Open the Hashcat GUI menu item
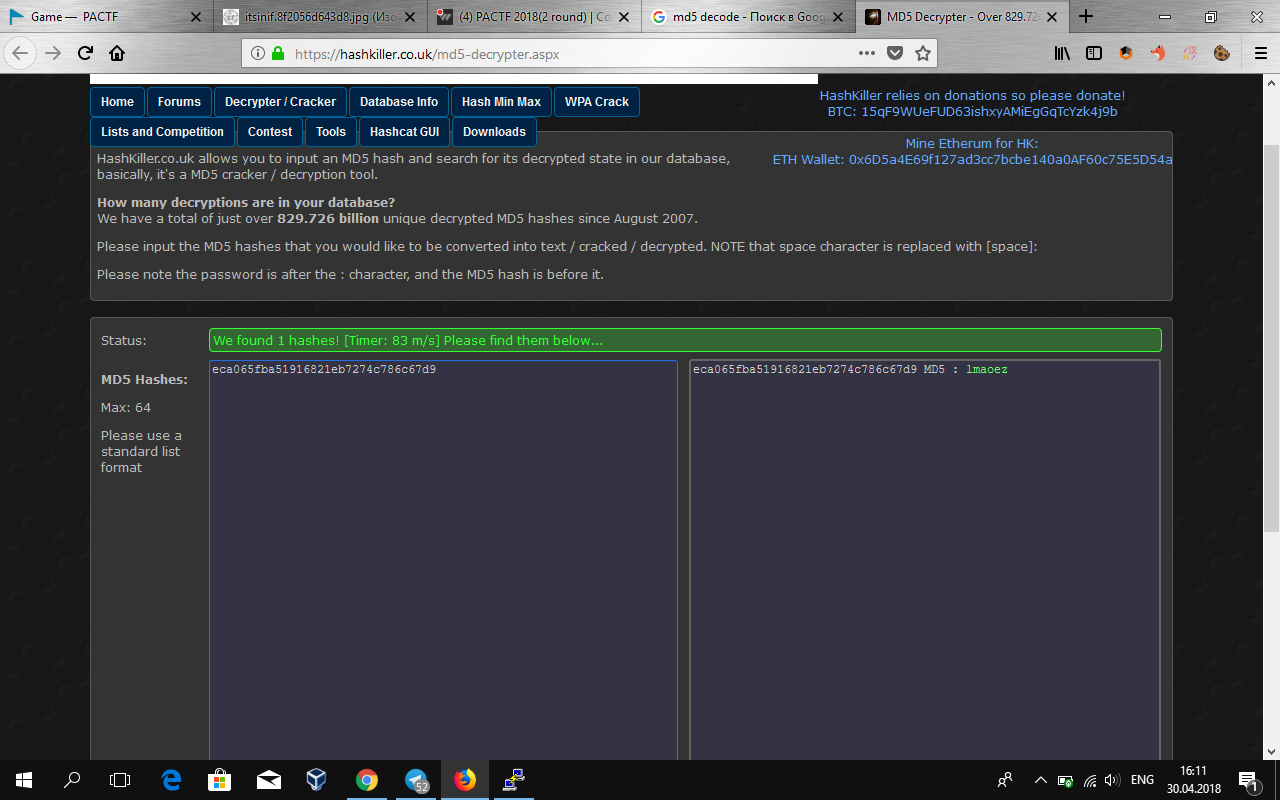Image resolution: width=1280 pixels, height=800 pixels. pos(404,132)
